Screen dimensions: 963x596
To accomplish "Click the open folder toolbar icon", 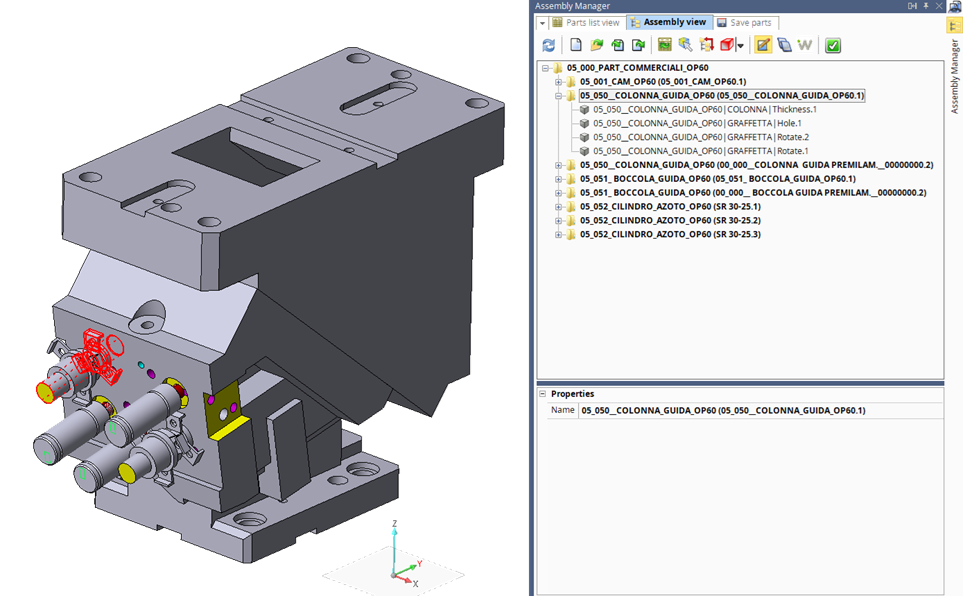I will tap(597, 45).
